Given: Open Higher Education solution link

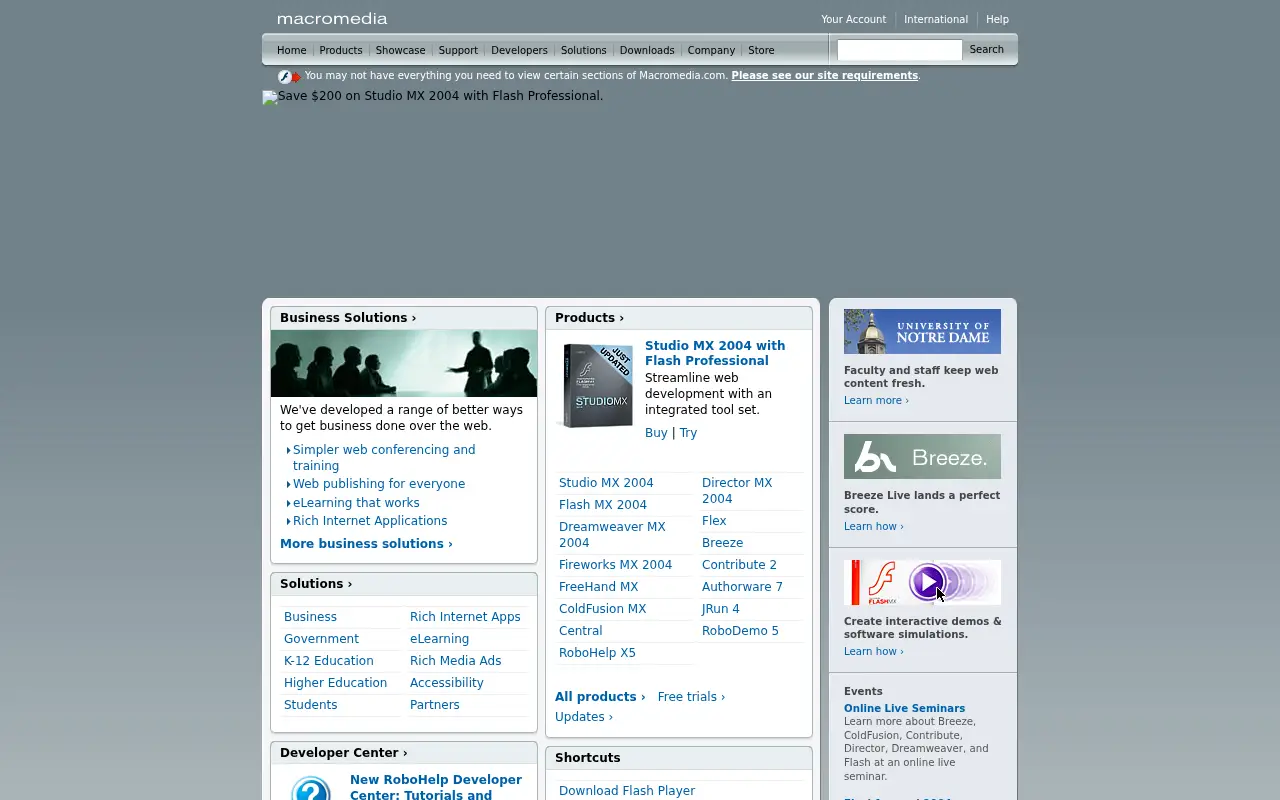Looking at the screenshot, I should point(335,683).
